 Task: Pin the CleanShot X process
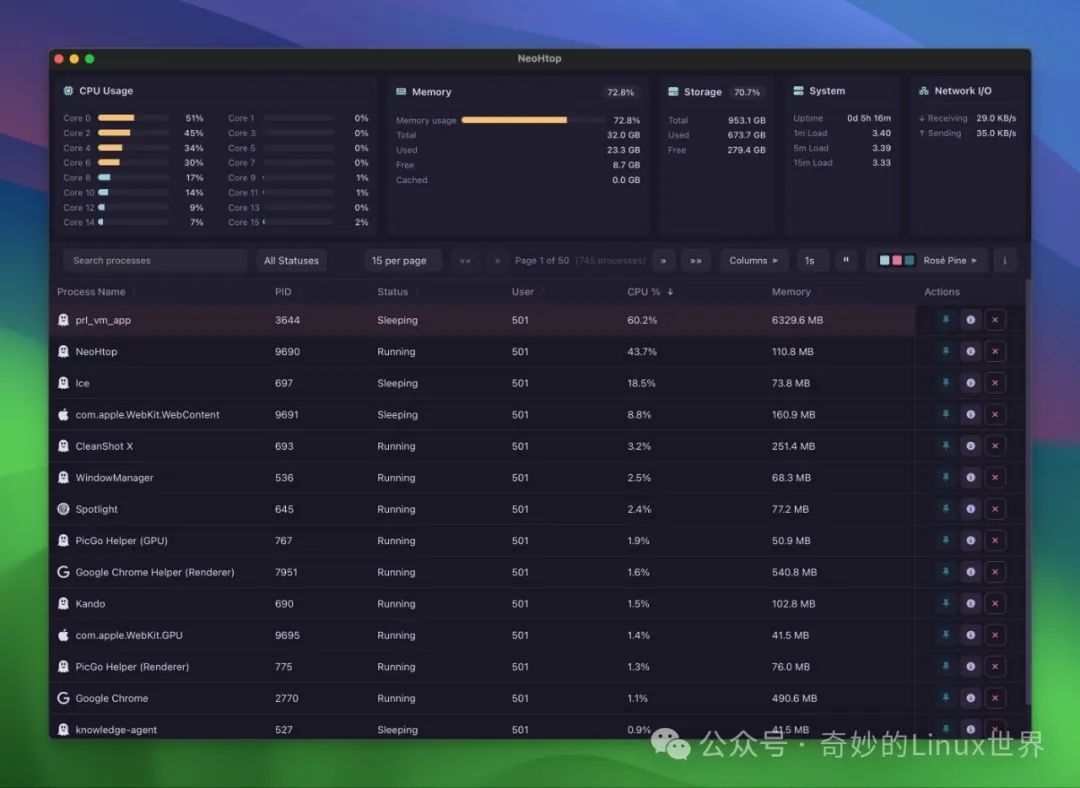946,446
